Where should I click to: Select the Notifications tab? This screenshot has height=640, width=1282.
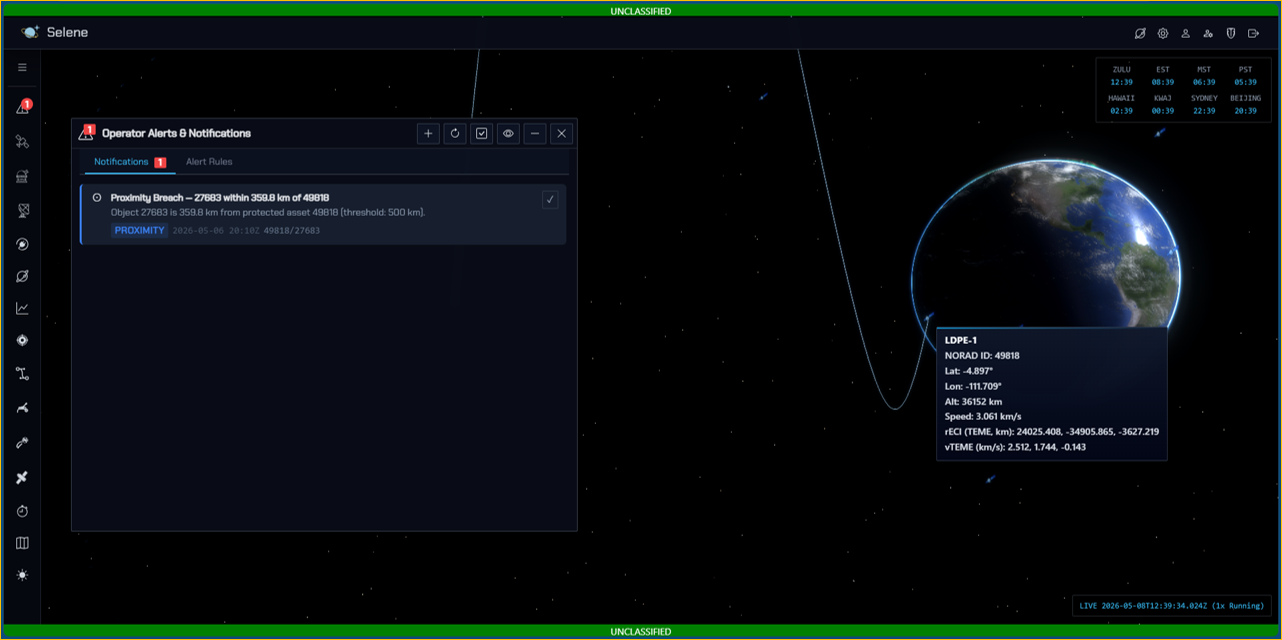[x=121, y=162]
